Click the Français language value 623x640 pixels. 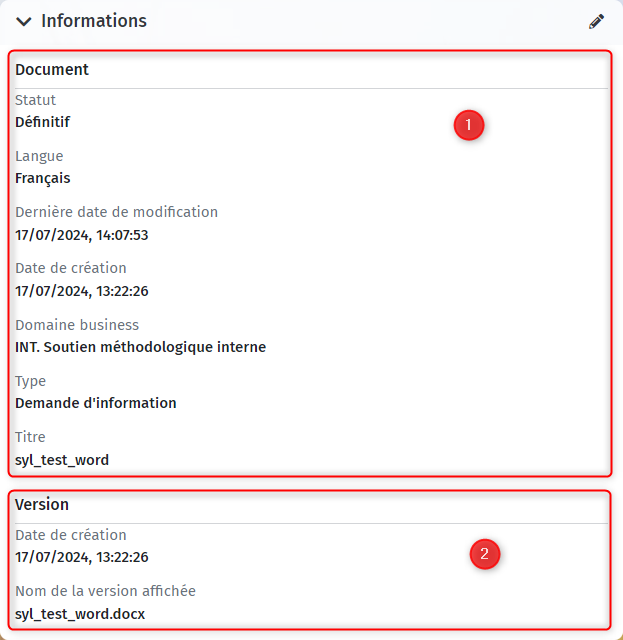tap(42, 178)
